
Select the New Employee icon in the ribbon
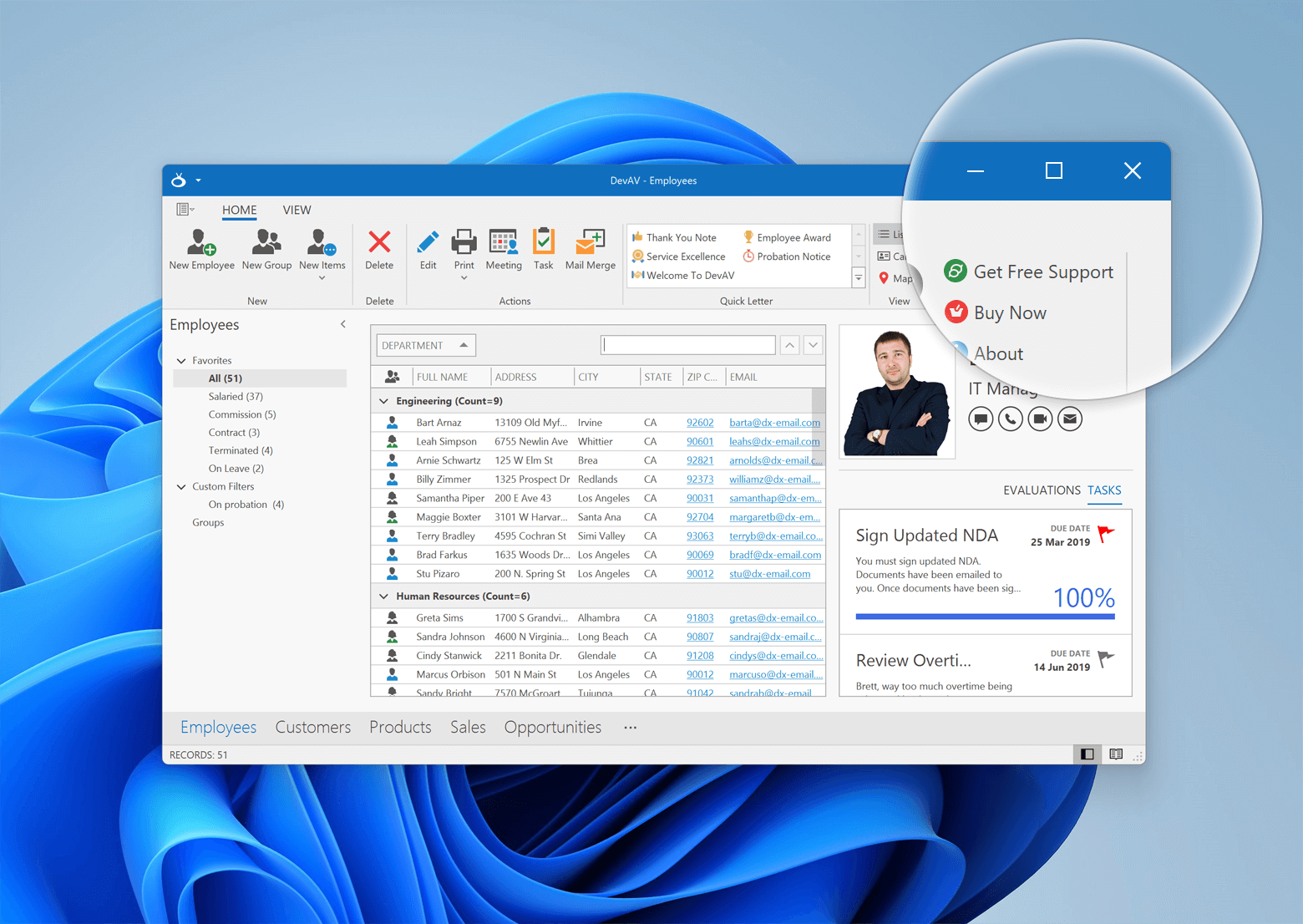tap(200, 249)
